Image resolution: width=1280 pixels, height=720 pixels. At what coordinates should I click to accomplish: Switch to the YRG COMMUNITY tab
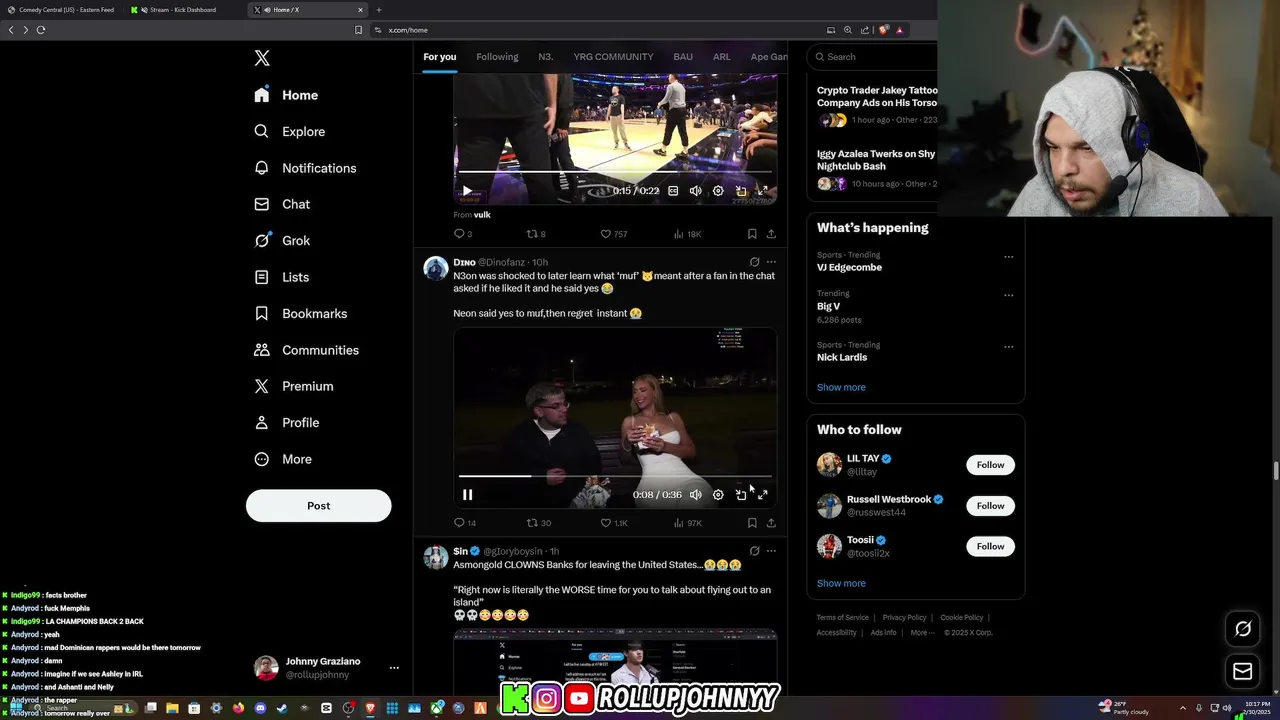tap(613, 57)
